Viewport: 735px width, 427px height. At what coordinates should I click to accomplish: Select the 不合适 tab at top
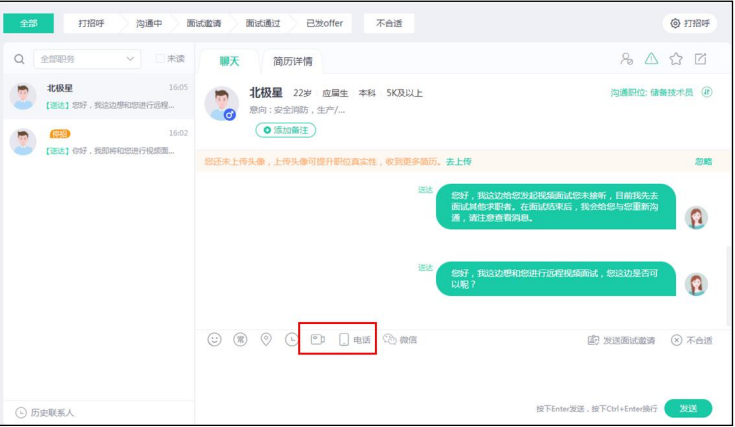[391, 23]
